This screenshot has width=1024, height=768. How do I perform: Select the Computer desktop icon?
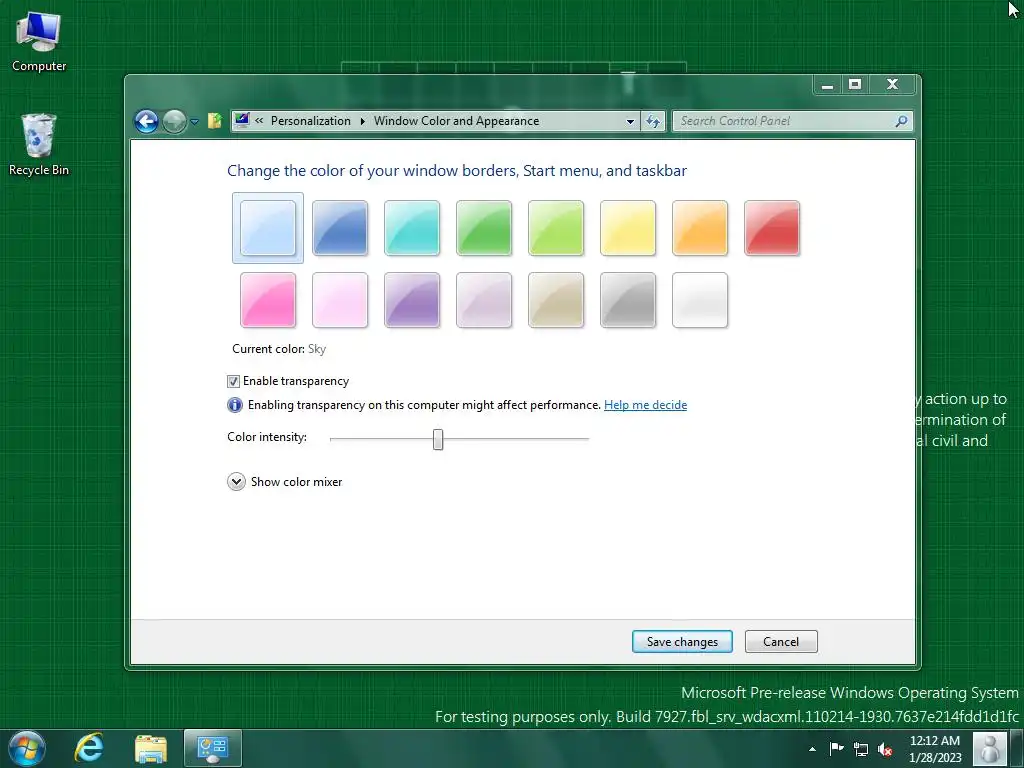39,42
